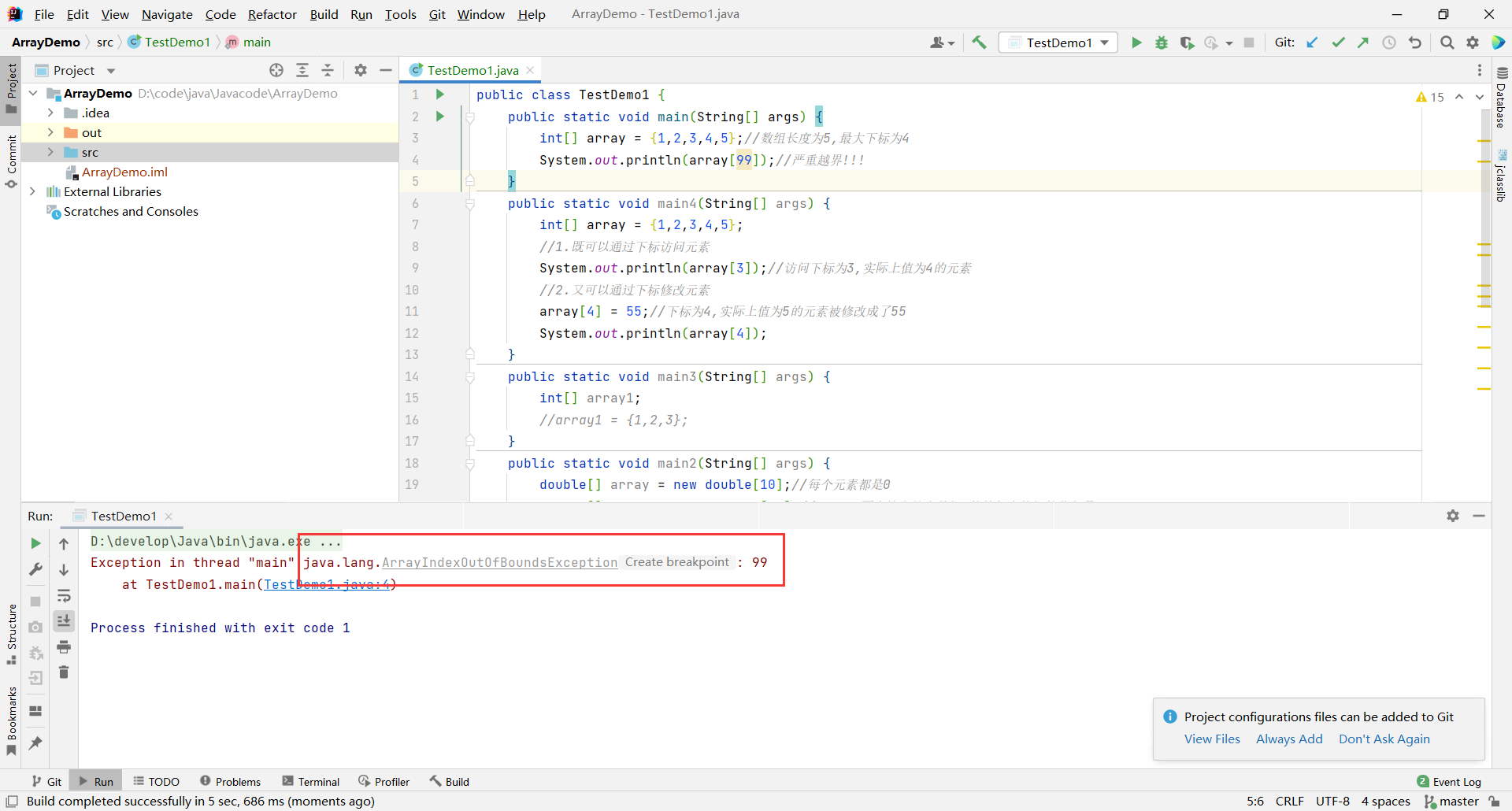
Task: Click Up the Stack Trace arrow
Action: coord(64,543)
